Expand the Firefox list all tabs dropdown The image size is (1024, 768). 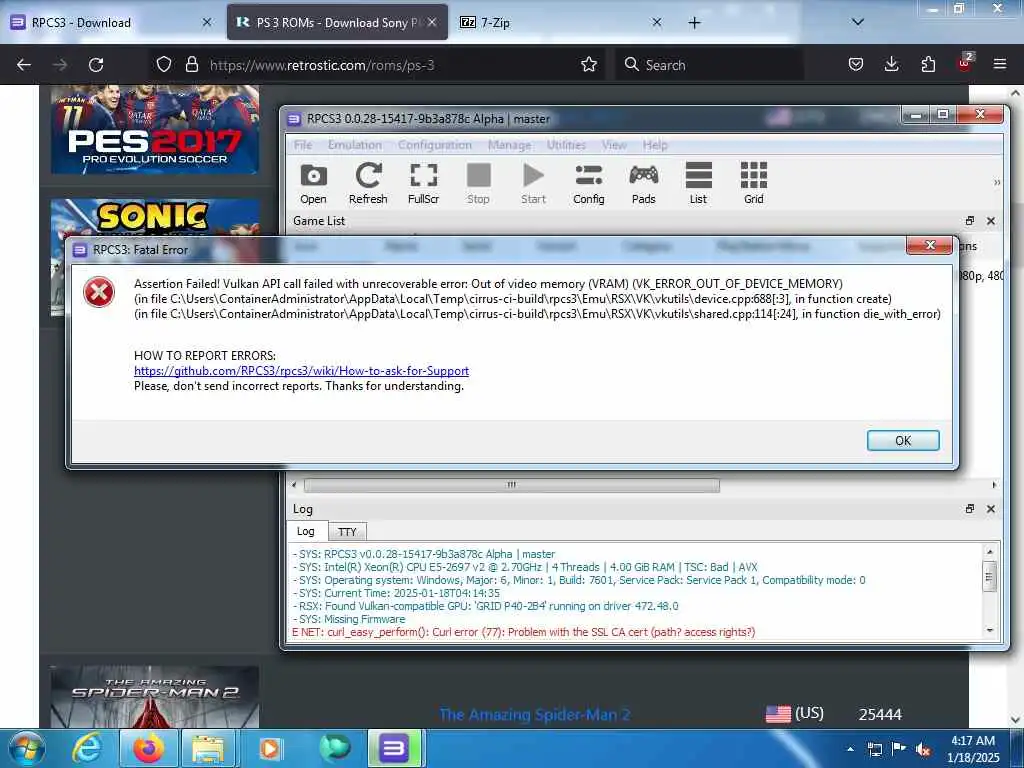pyautogui.click(x=858, y=22)
